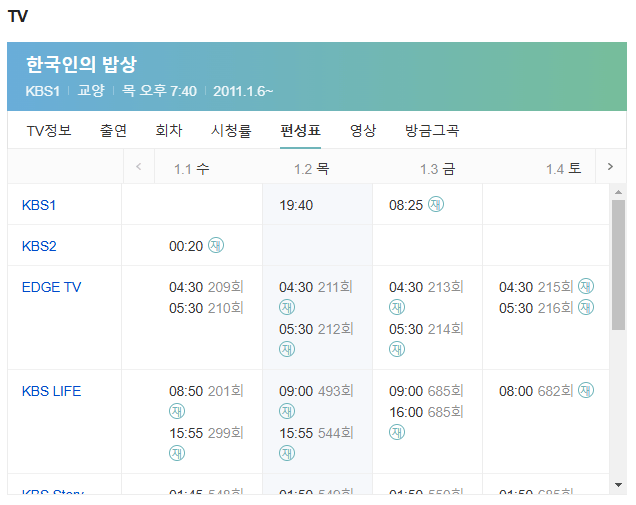Open the 방금그곡 tab
Image resolution: width=636 pixels, height=505 pixels.
coord(432,131)
